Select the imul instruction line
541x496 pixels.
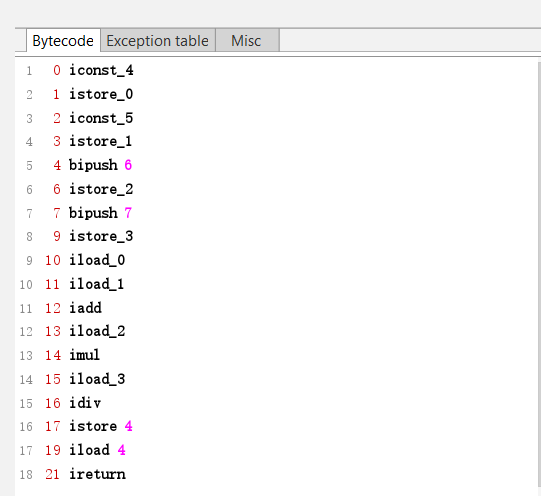pyautogui.click(x=85, y=355)
